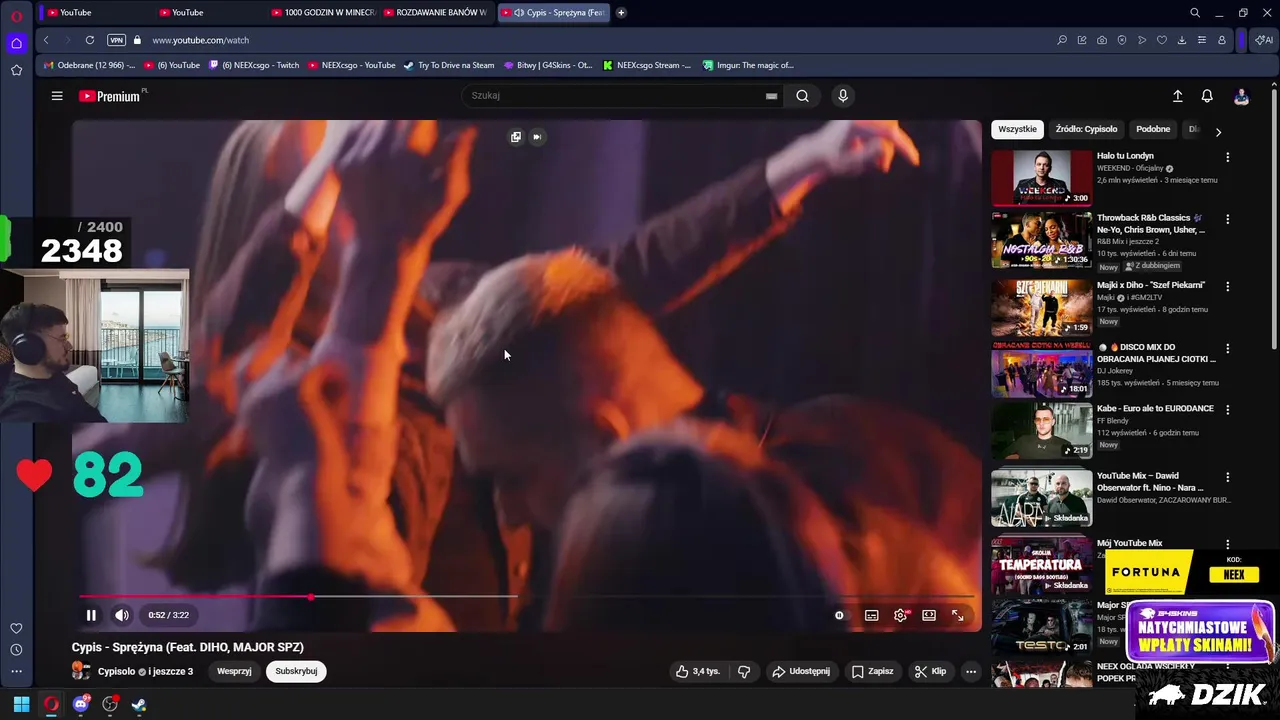Create a clip with Klip button
The image size is (1280, 720).
point(930,671)
